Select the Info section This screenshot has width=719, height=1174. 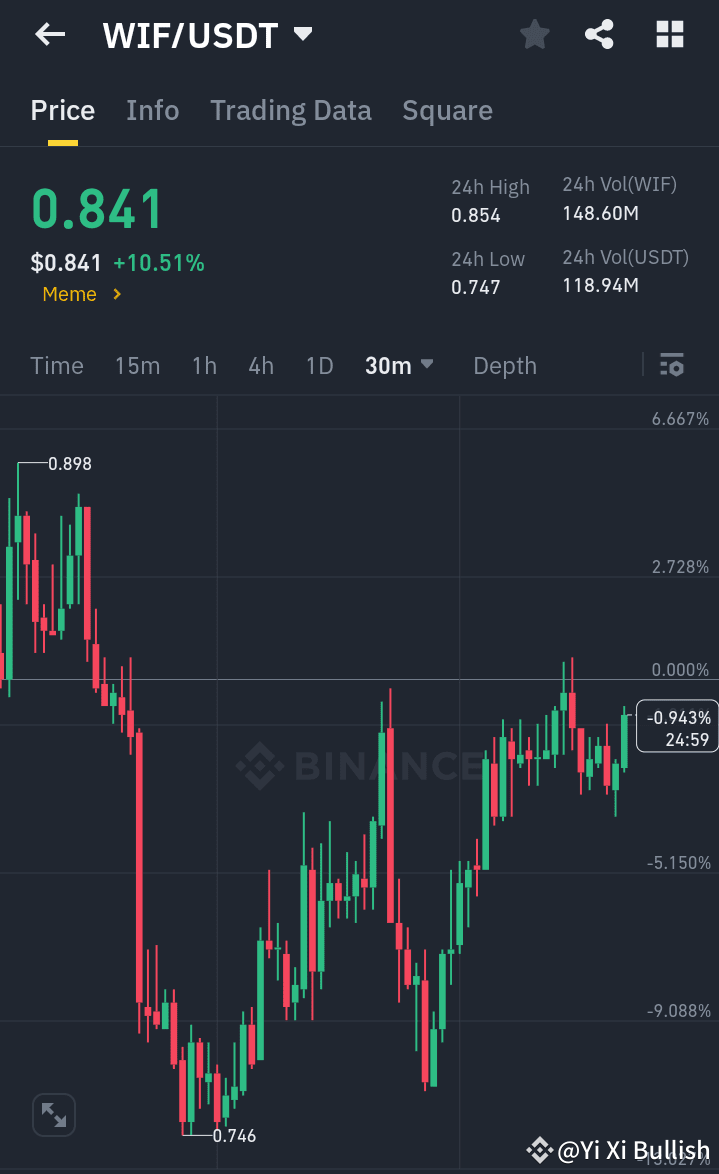152,110
